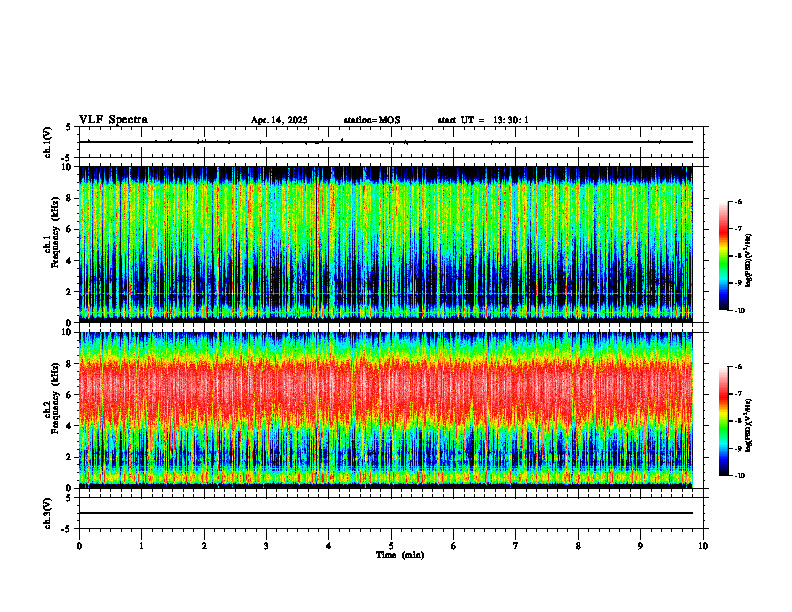Click the "ch.3(V)" axis label
Screen dimensions: 792x612
[48, 513]
